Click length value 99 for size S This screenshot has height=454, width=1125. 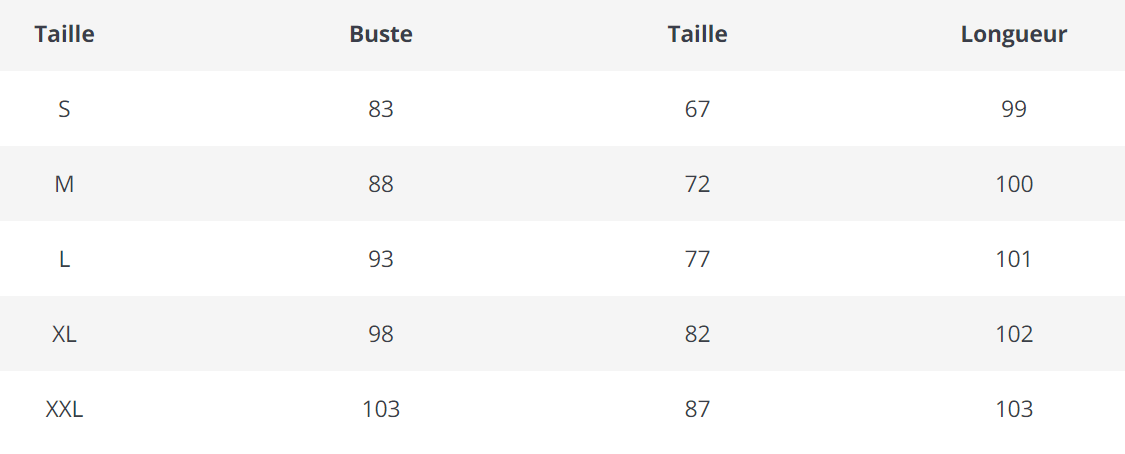(x=1013, y=109)
